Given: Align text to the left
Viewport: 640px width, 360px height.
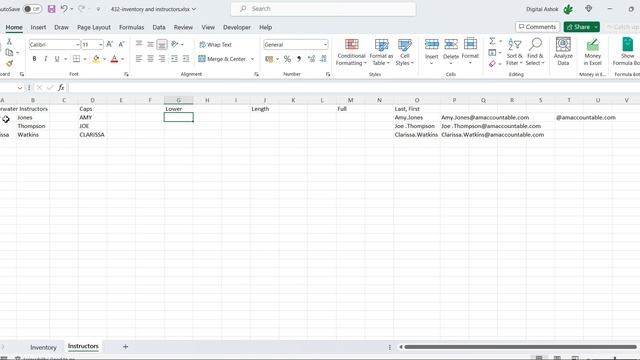Looking at the screenshot, I should pyautogui.click(x=139, y=59).
